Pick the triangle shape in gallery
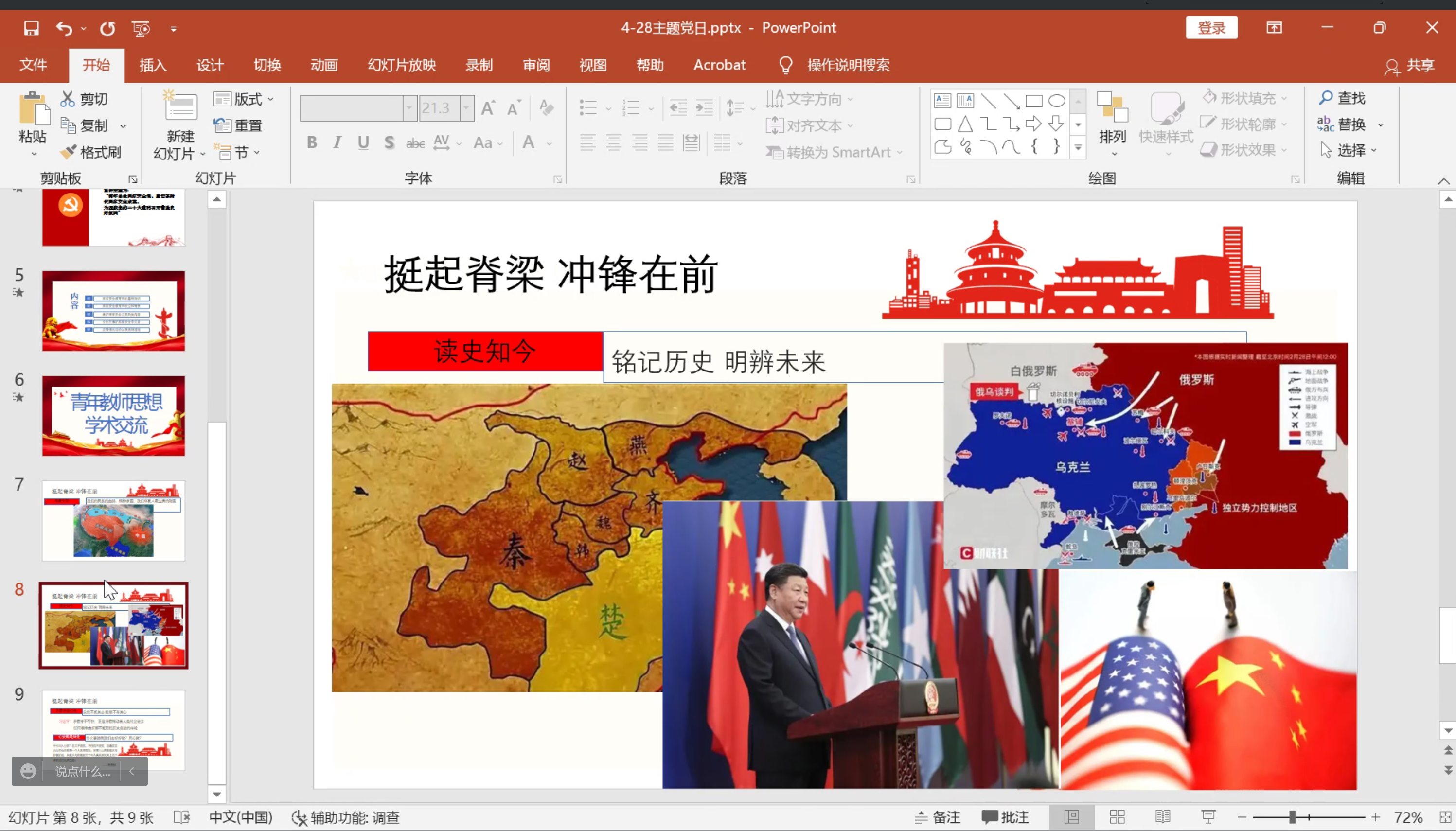Screen dimensions: 1456x831 click(965, 124)
